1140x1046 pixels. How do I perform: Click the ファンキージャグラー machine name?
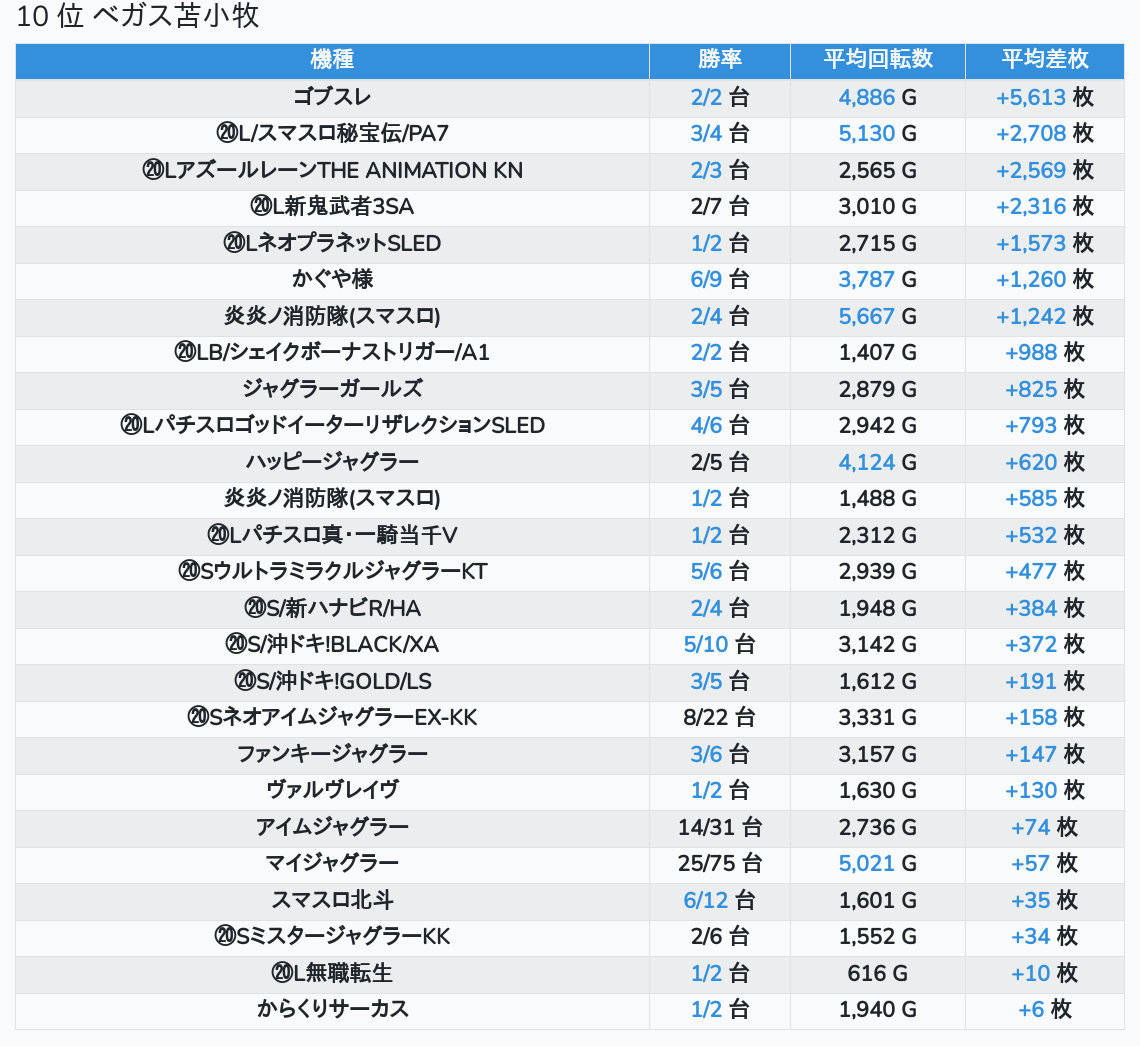pos(332,754)
